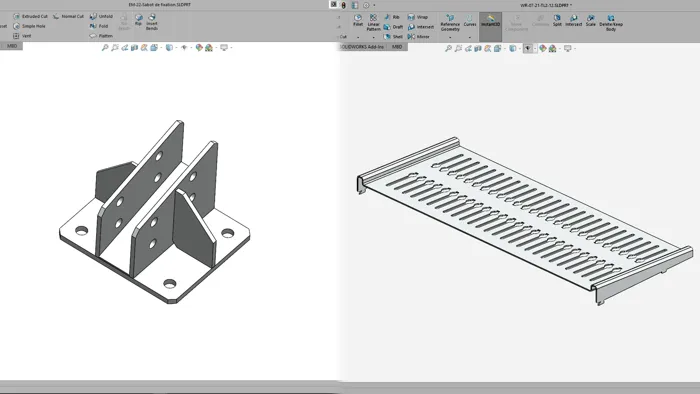
Task: Click the Apply Scene icon in the WR-07-21 window
Action: (x=552, y=48)
